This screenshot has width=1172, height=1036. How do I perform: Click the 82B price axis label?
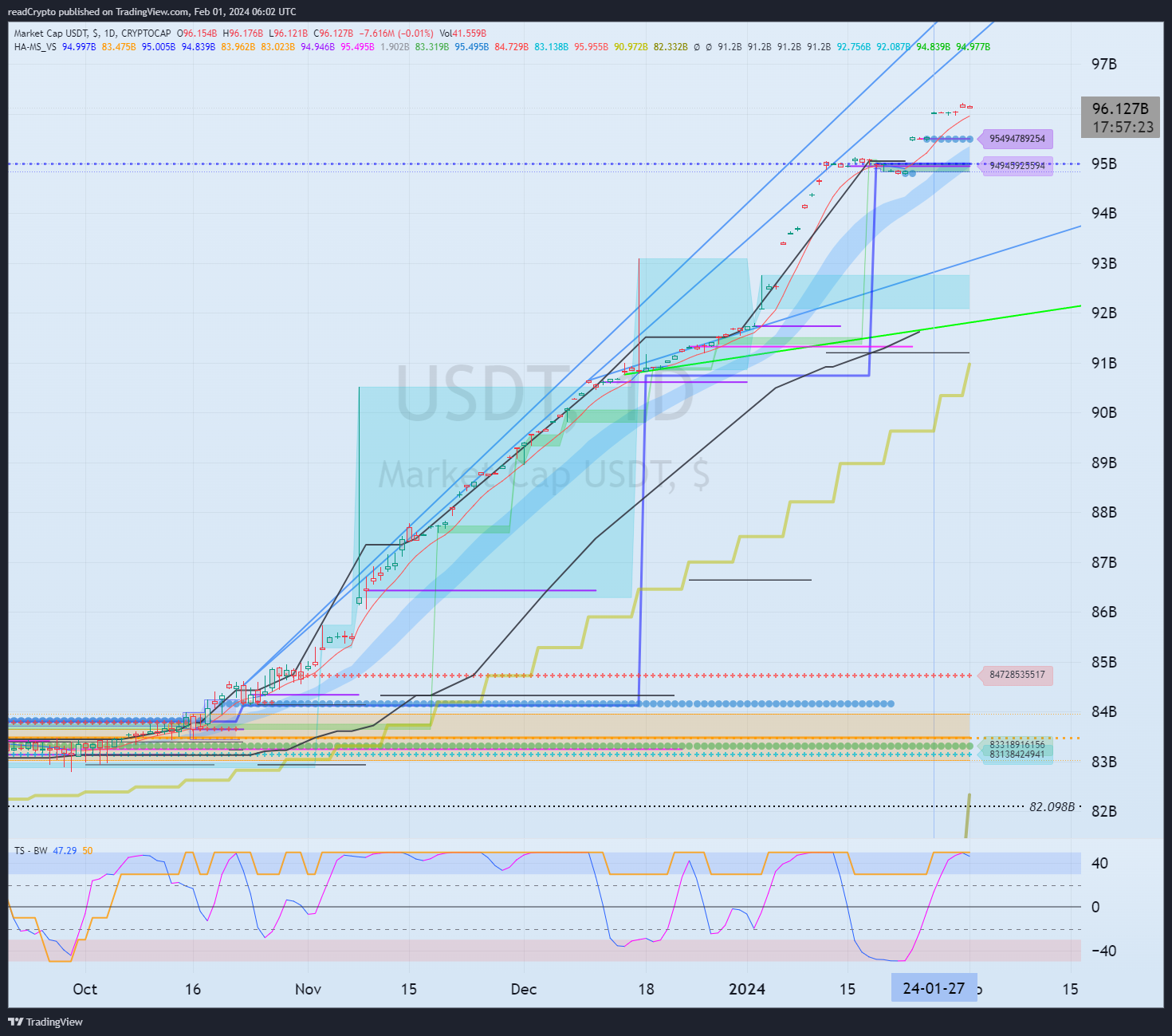[x=1104, y=811]
